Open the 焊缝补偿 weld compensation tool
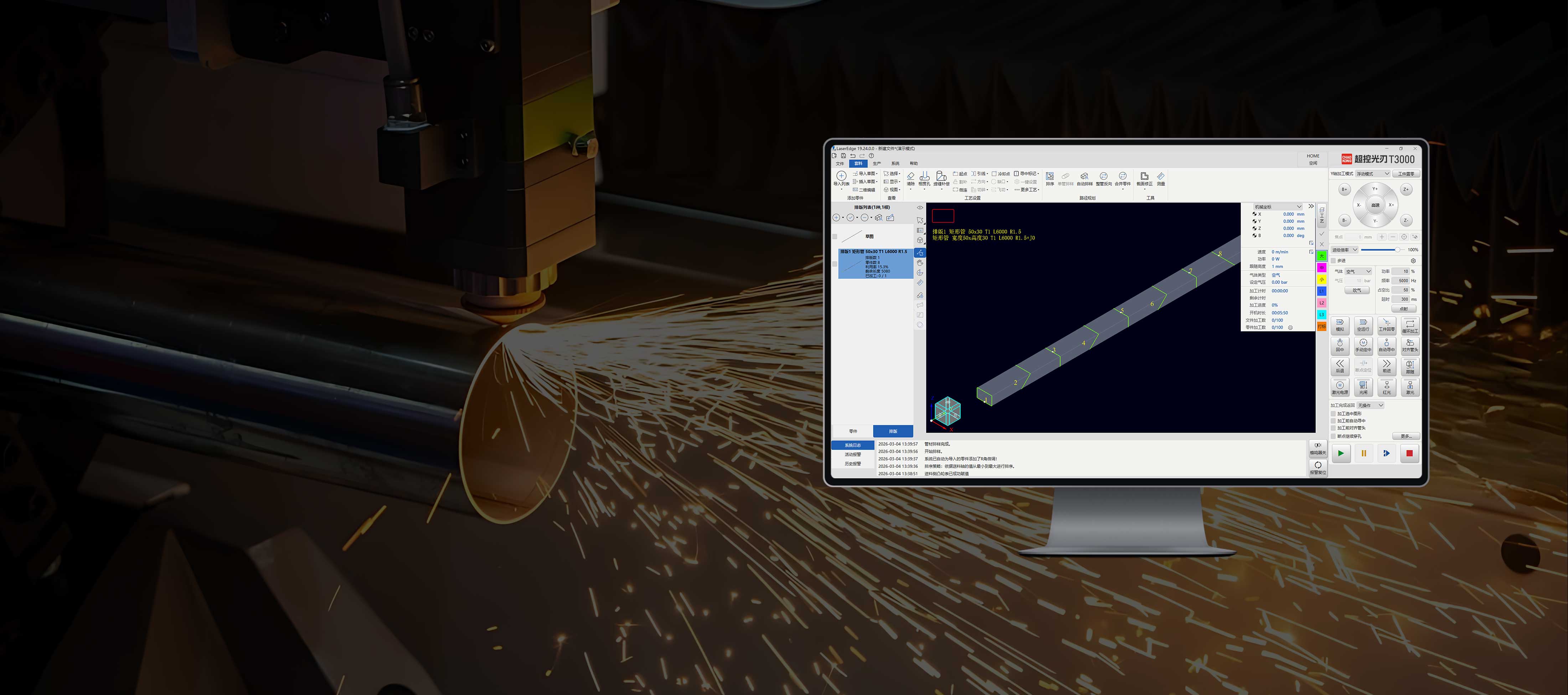This screenshot has width=1568, height=695. pos(941,178)
